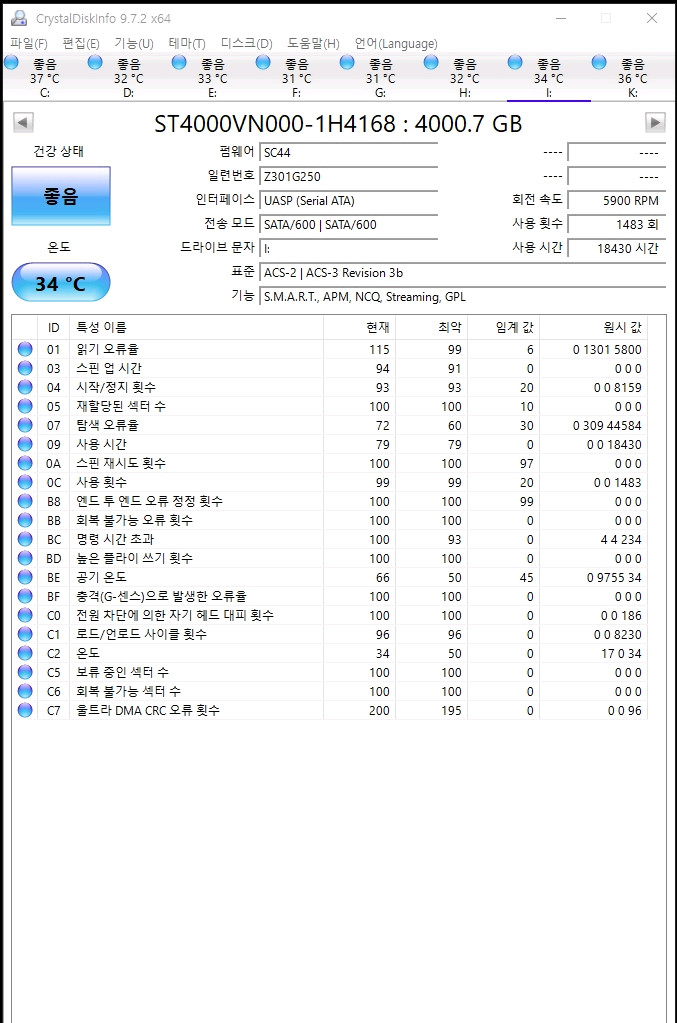Click status icon of row C0 전원 차단
The image size is (677, 1023).
(x=25, y=615)
